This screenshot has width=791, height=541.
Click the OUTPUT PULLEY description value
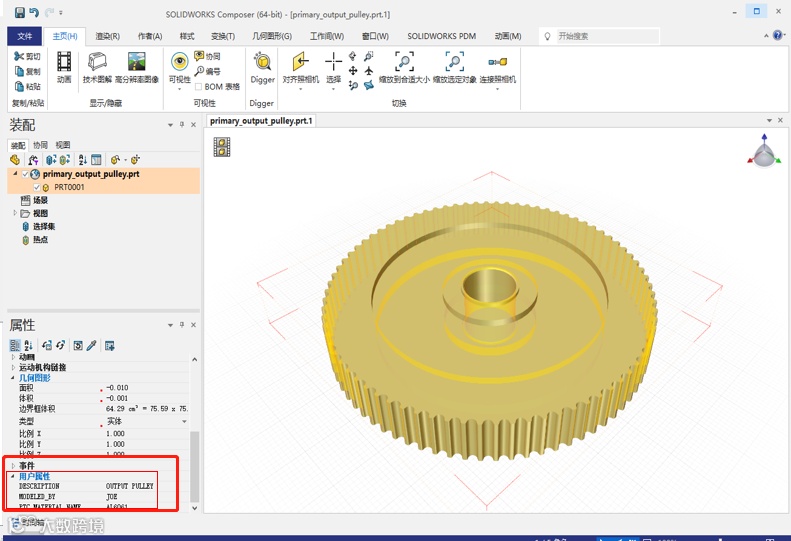pyautogui.click(x=129, y=486)
